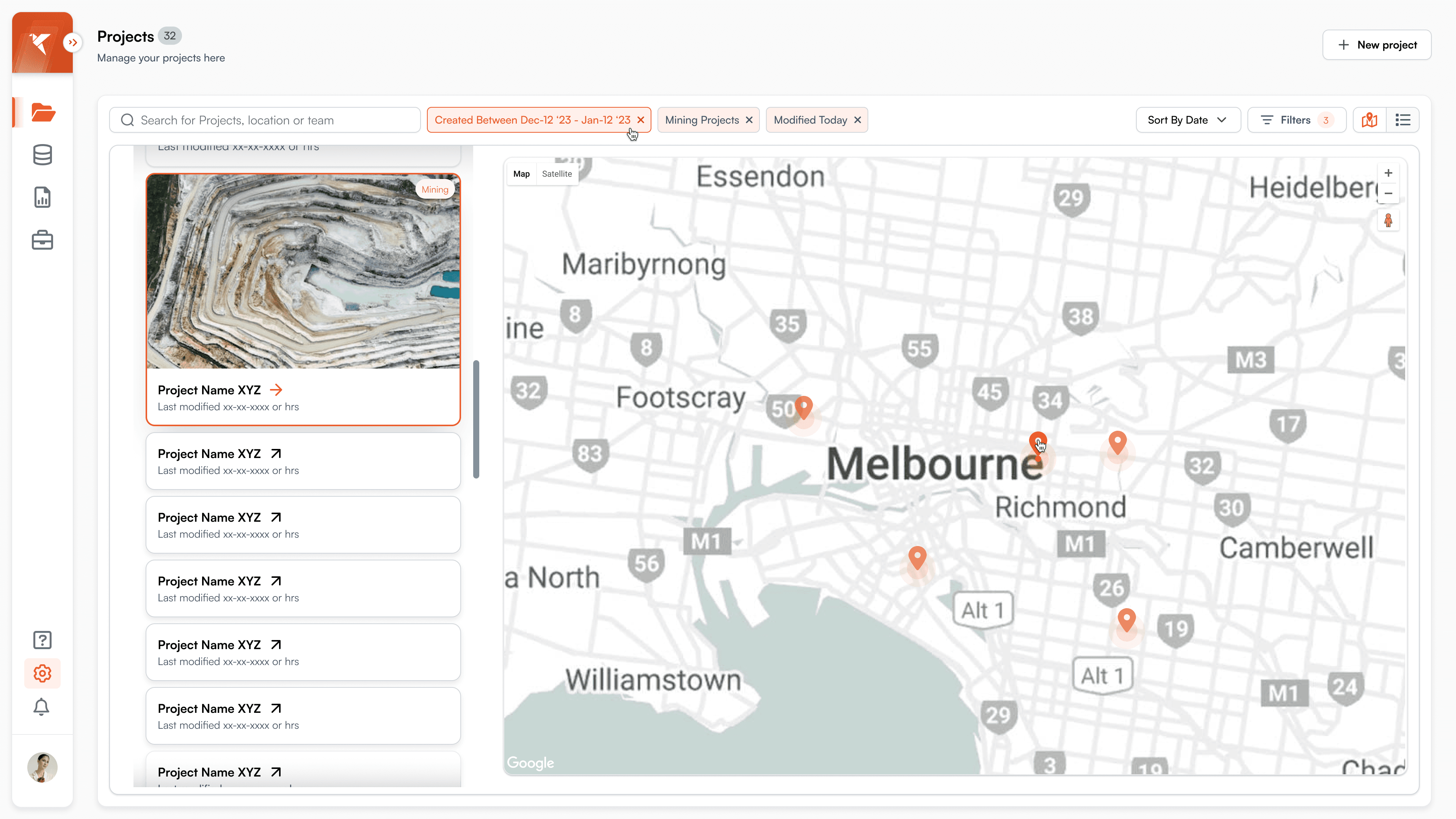Viewport: 1456px width, 819px height.
Task: Click the route 83 shield on the map
Action: point(590,455)
